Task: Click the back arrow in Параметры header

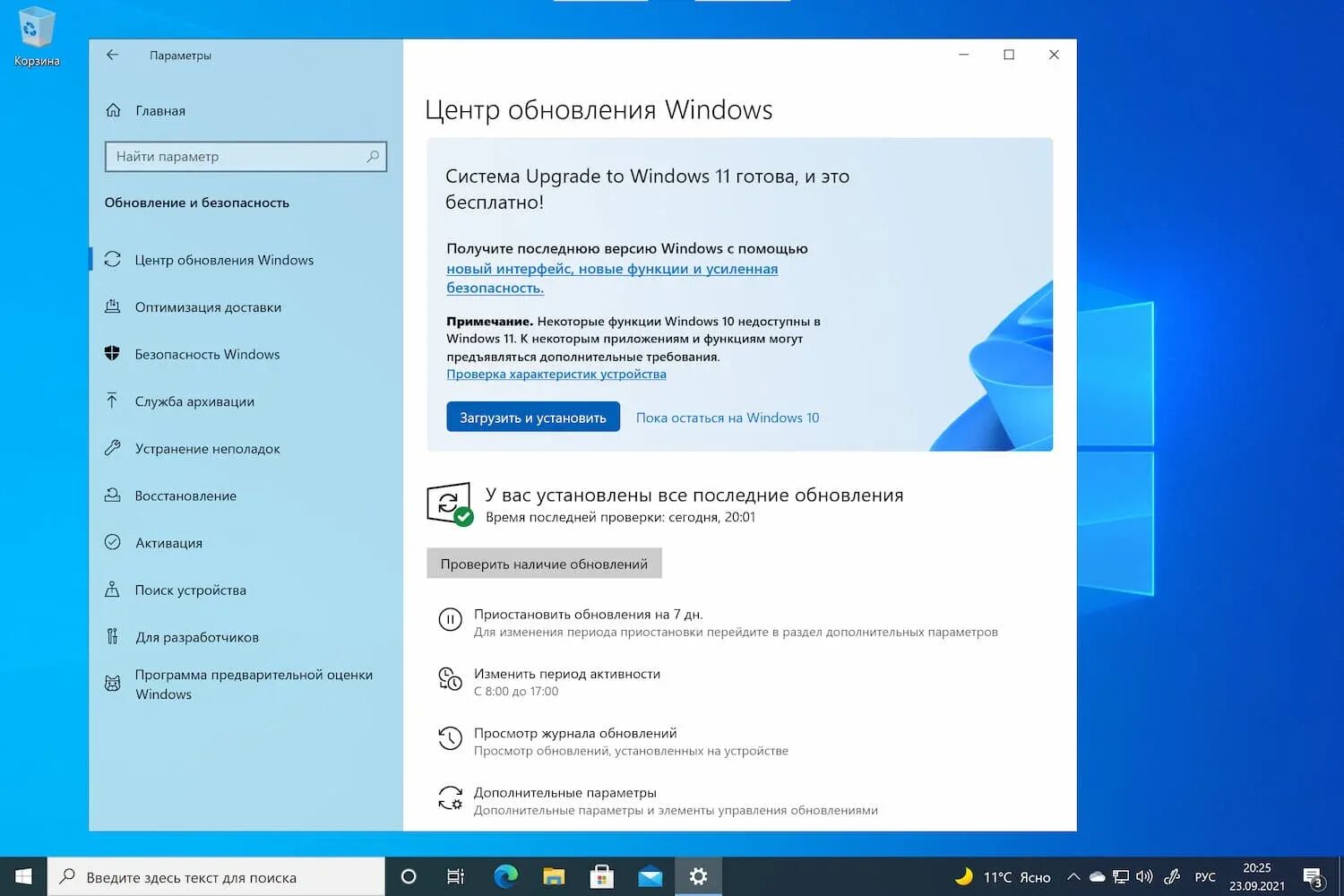Action: [x=112, y=55]
